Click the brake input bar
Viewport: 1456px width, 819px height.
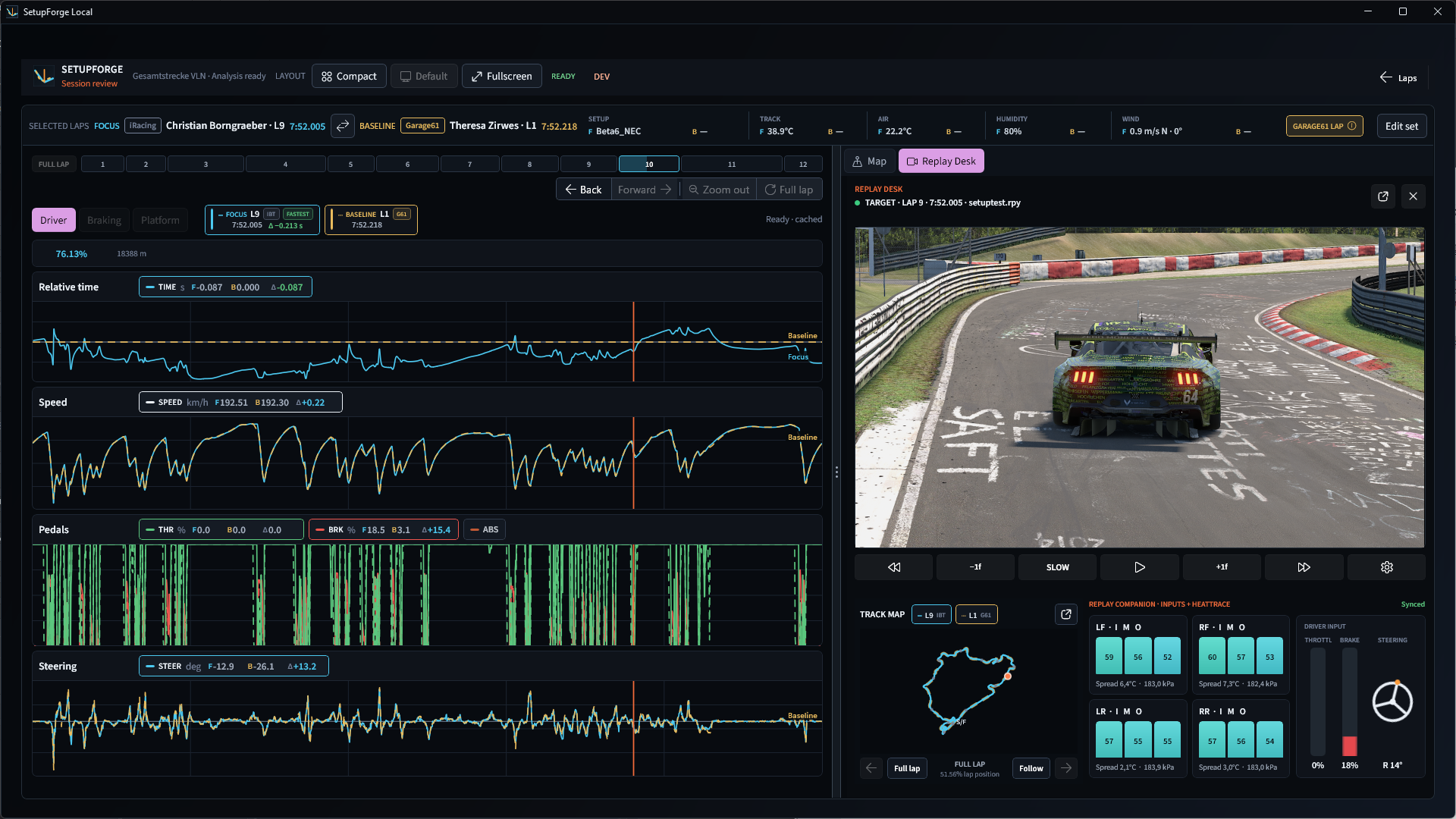tap(1350, 702)
